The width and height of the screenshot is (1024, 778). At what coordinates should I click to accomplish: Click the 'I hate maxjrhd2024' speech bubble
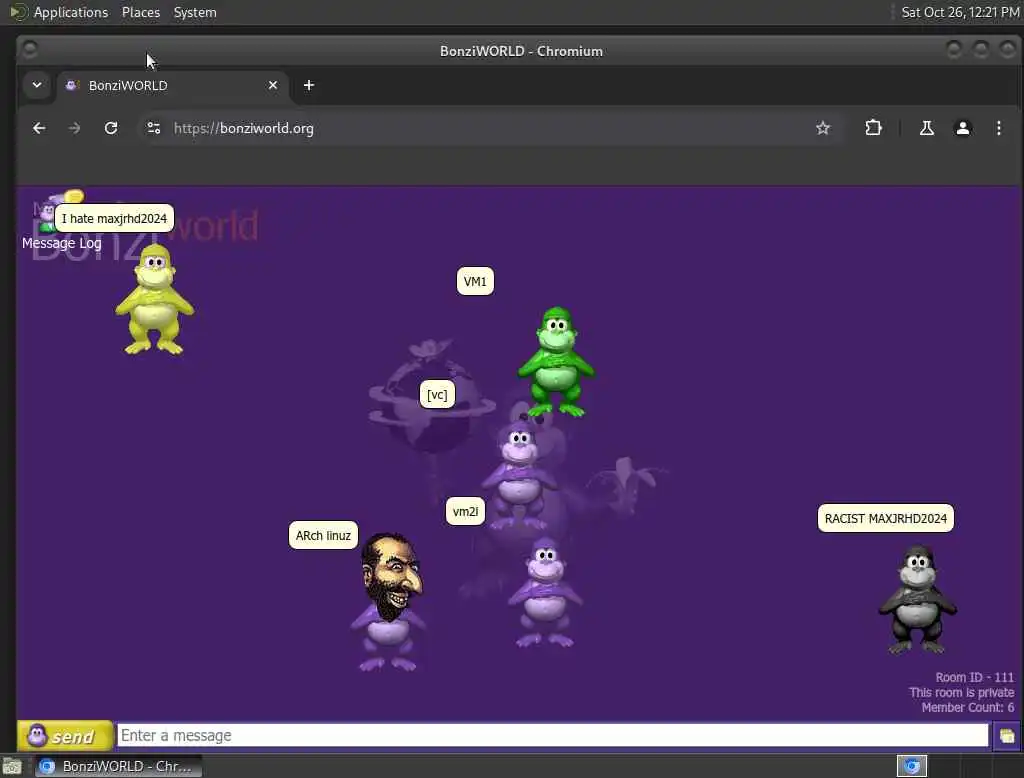tap(114, 219)
